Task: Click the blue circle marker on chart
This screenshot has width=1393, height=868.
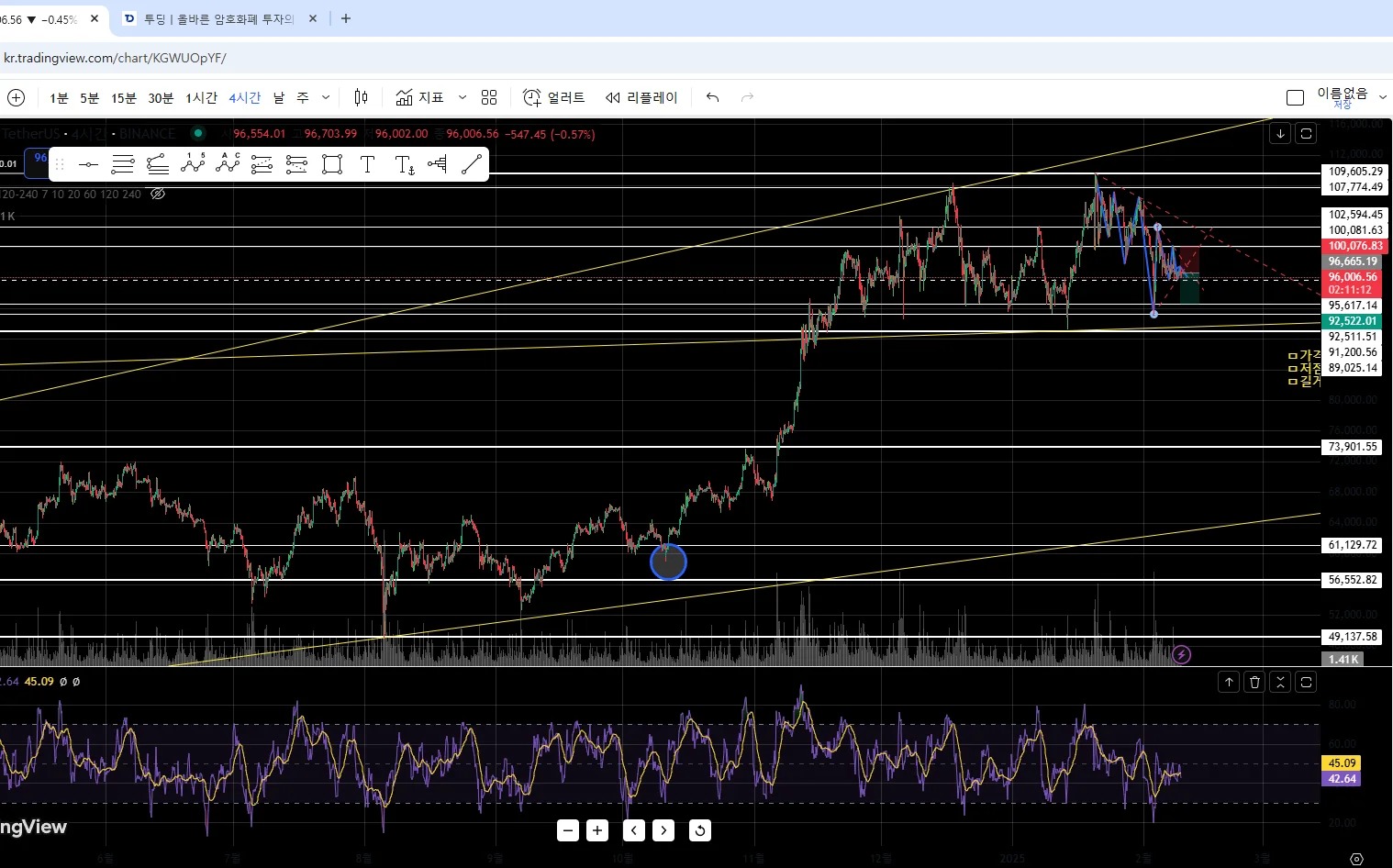Action: click(668, 562)
